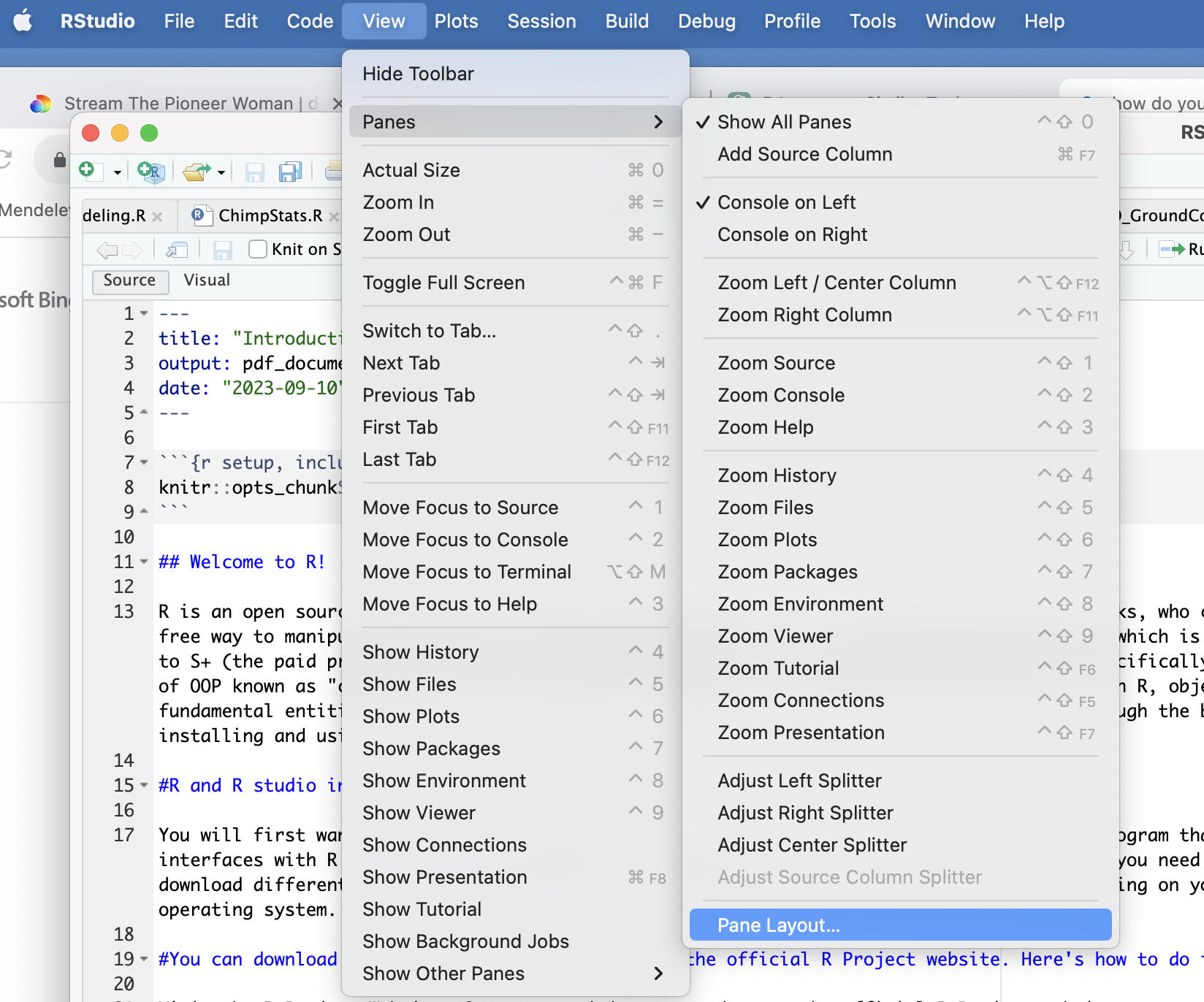The height and width of the screenshot is (1002, 1204).
Task: Click the Create R Project icon
Action: coord(151,172)
